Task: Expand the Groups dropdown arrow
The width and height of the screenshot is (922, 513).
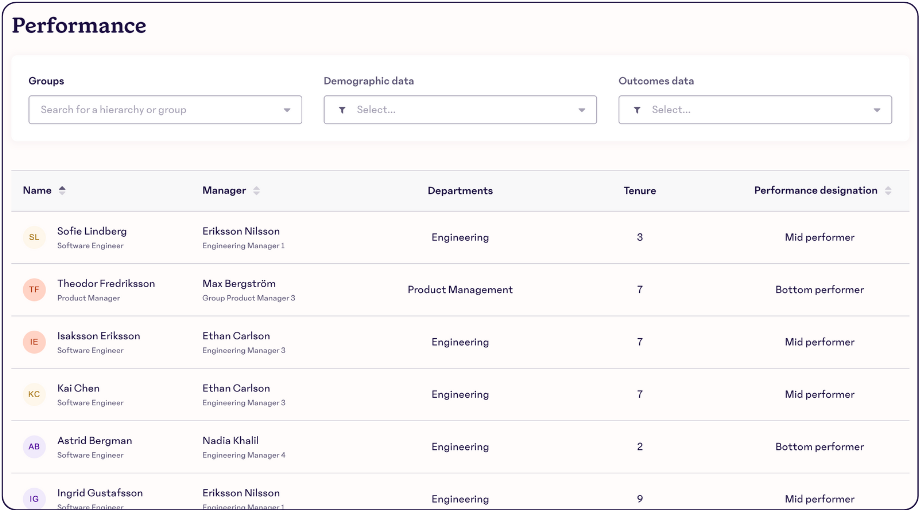Action: tap(287, 110)
